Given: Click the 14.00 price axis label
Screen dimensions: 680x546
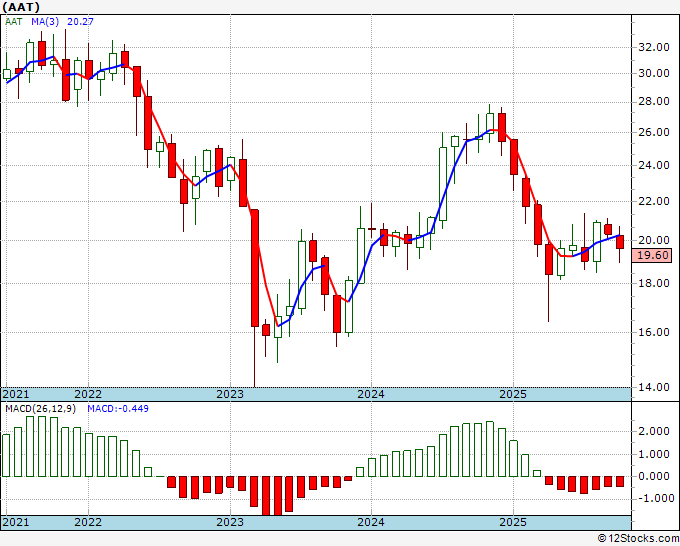Looking at the screenshot, I should (654, 387).
